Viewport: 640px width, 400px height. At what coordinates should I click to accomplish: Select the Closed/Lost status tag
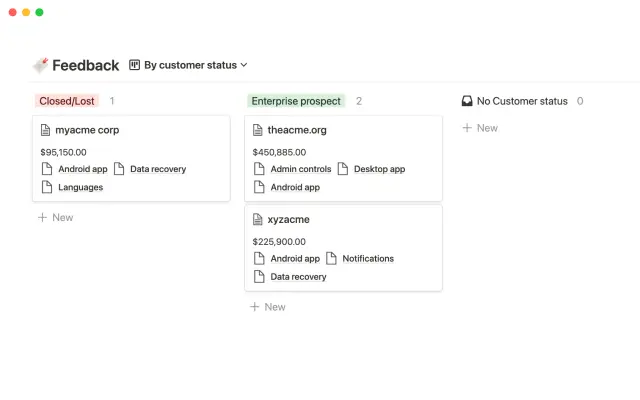click(x=67, y=101)
